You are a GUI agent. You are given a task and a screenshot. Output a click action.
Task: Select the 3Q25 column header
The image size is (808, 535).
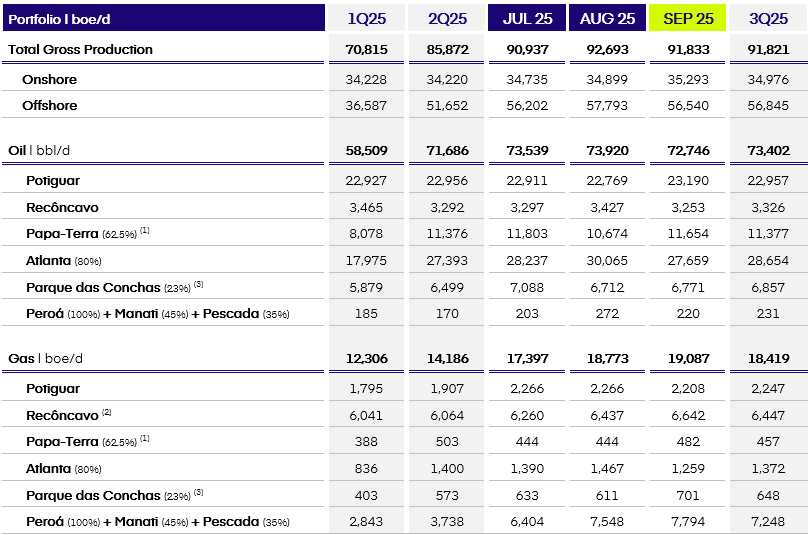(768, 18)
